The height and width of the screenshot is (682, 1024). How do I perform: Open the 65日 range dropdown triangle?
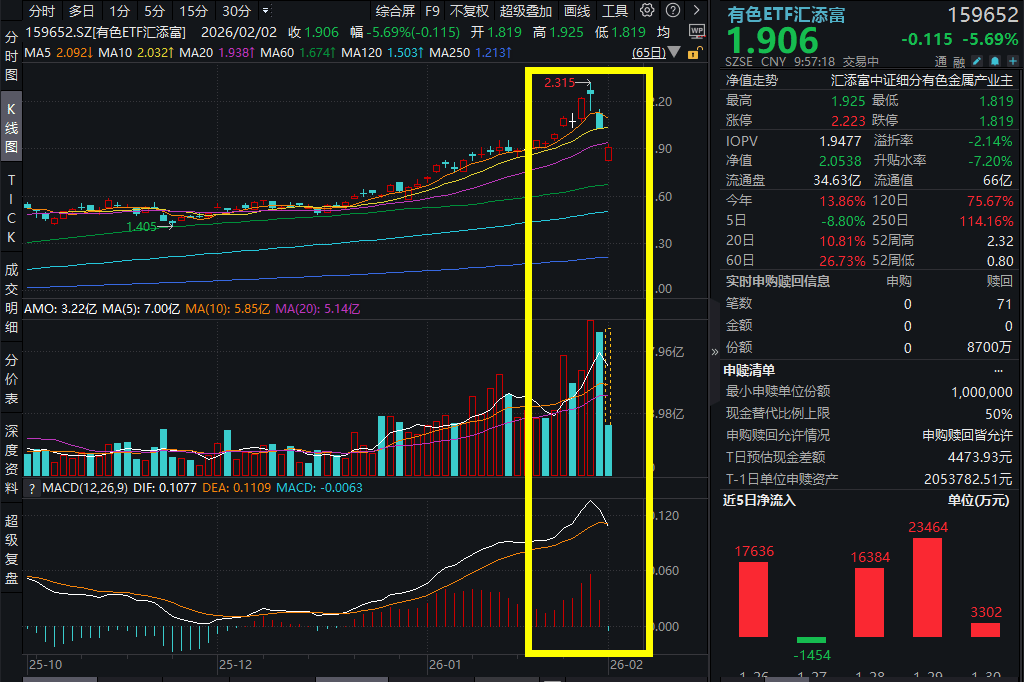point(674,52)
